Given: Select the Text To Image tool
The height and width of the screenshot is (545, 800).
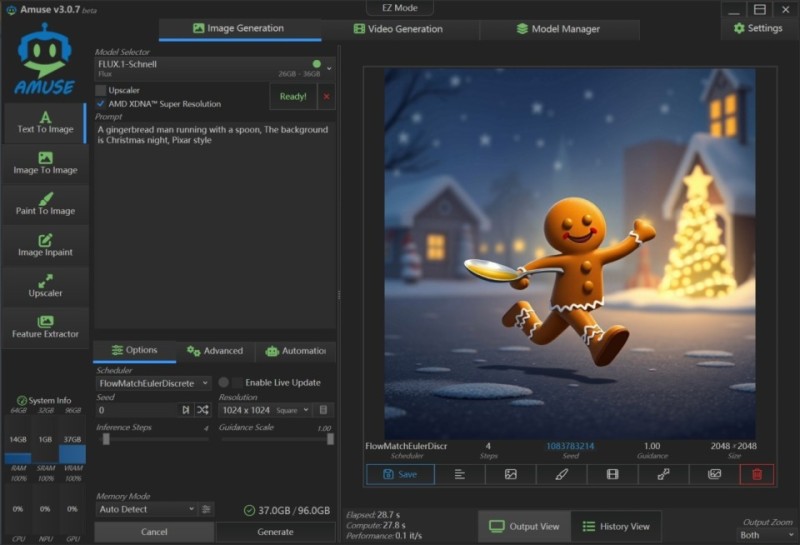Looking at the screenshot, I should pos(45,123).
